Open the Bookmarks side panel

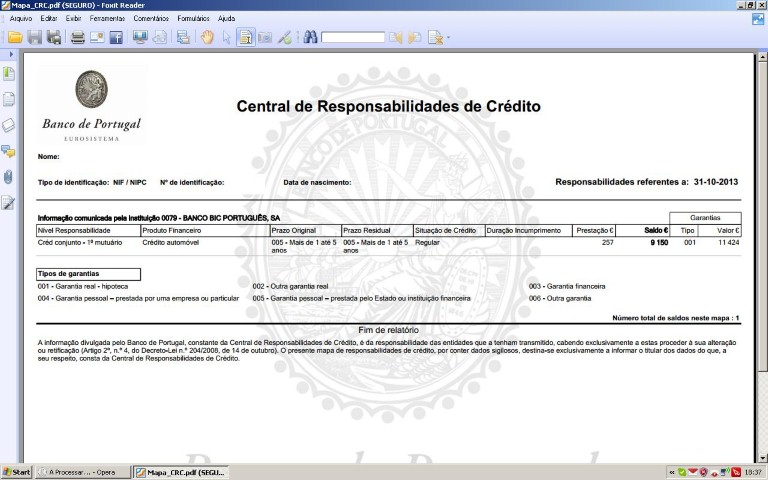tap(9, 74)
